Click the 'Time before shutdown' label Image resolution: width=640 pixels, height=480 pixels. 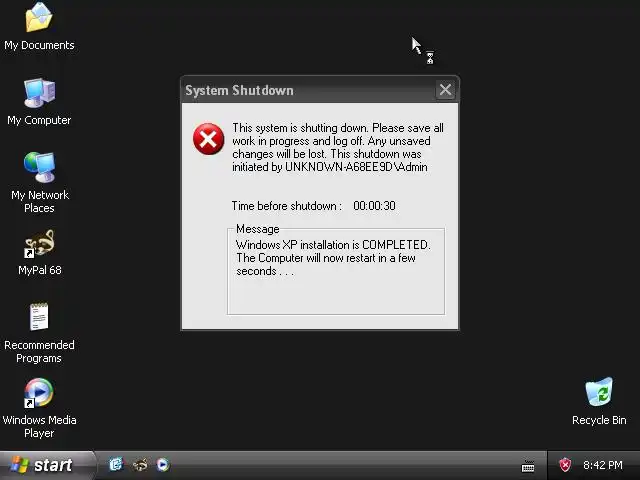287,206
